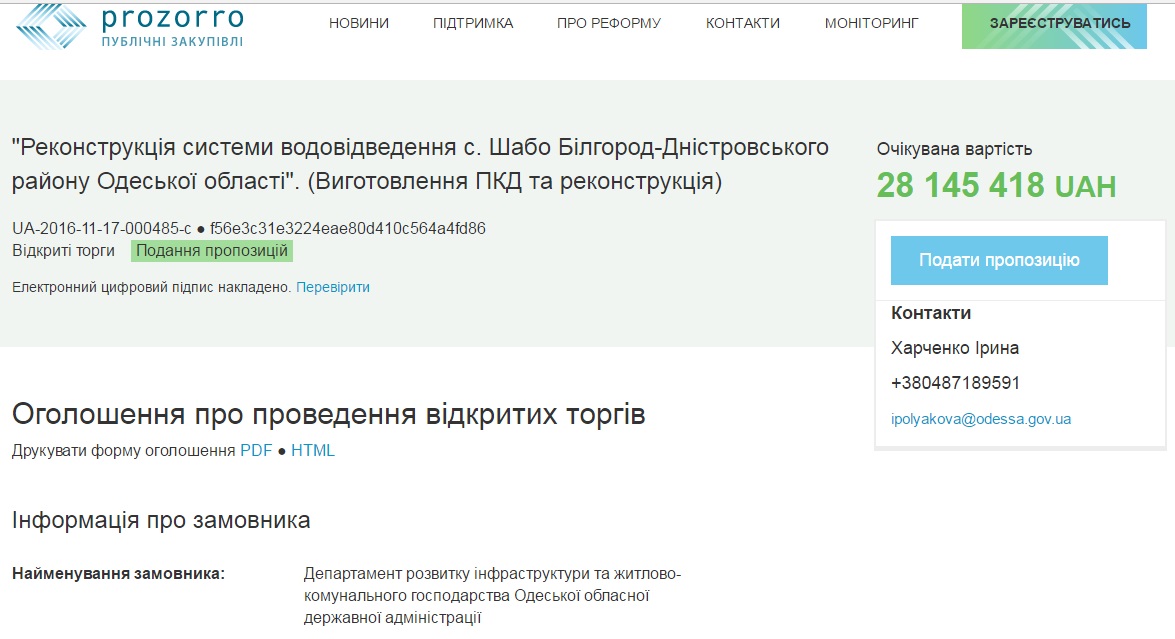
Task: Open the МОНІТОРИНГ menu item
Action: pyautogui.click(x=871, y=23)
